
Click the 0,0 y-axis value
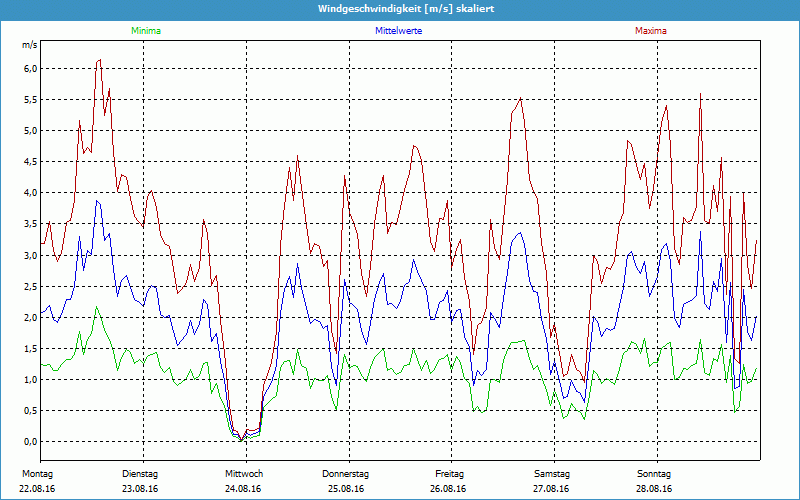31,442
